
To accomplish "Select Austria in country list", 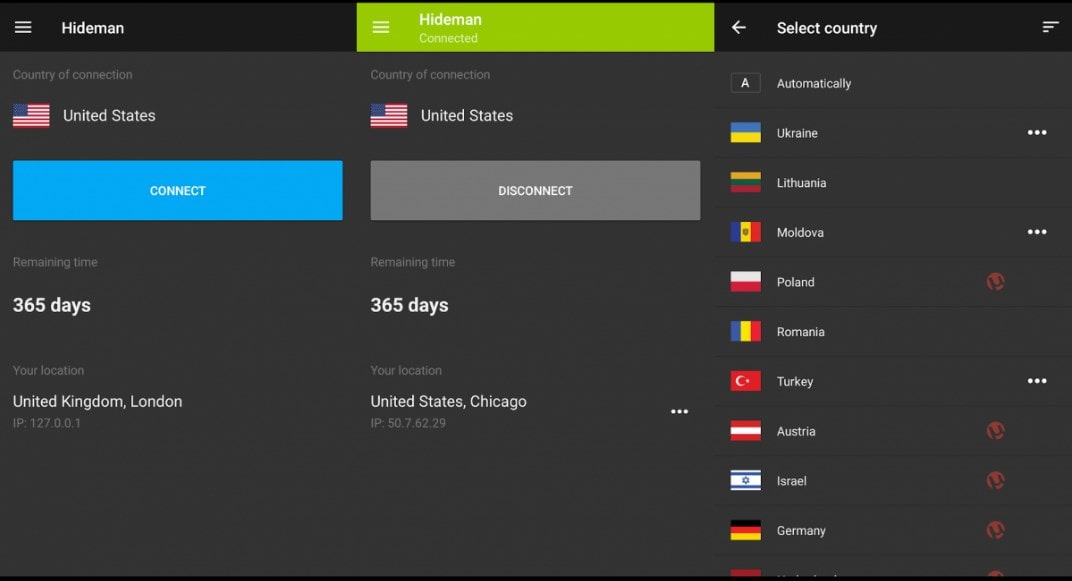I will point(893,431).
